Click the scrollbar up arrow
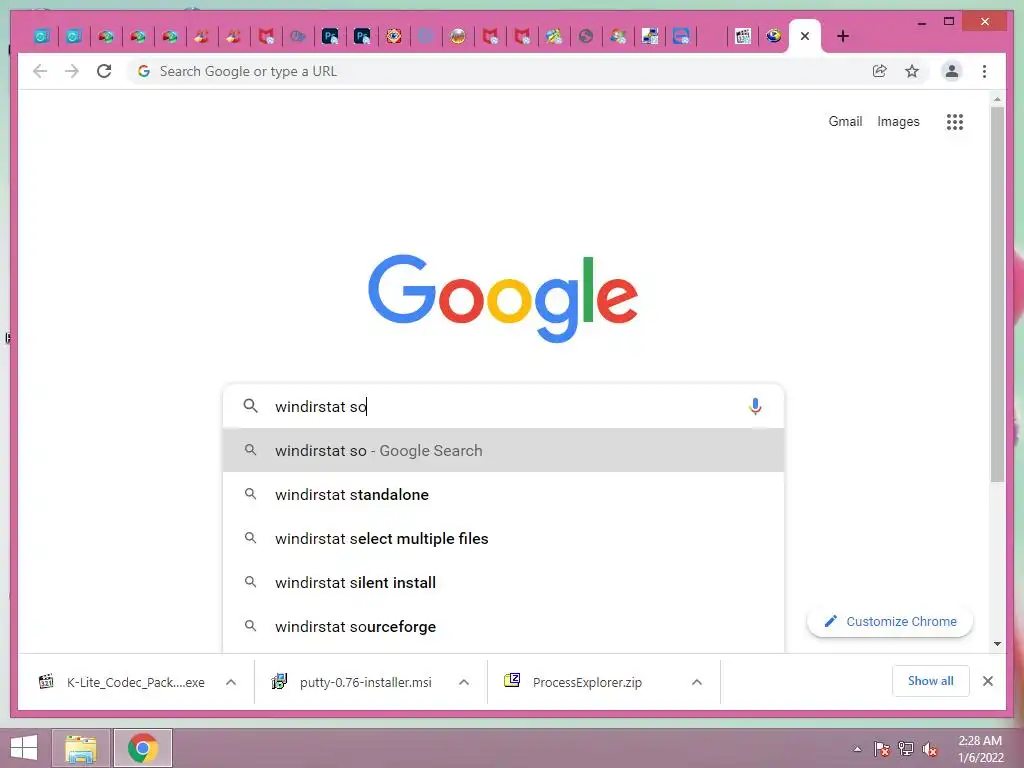The image size is (1024, 768). click(x=997, y=99)
